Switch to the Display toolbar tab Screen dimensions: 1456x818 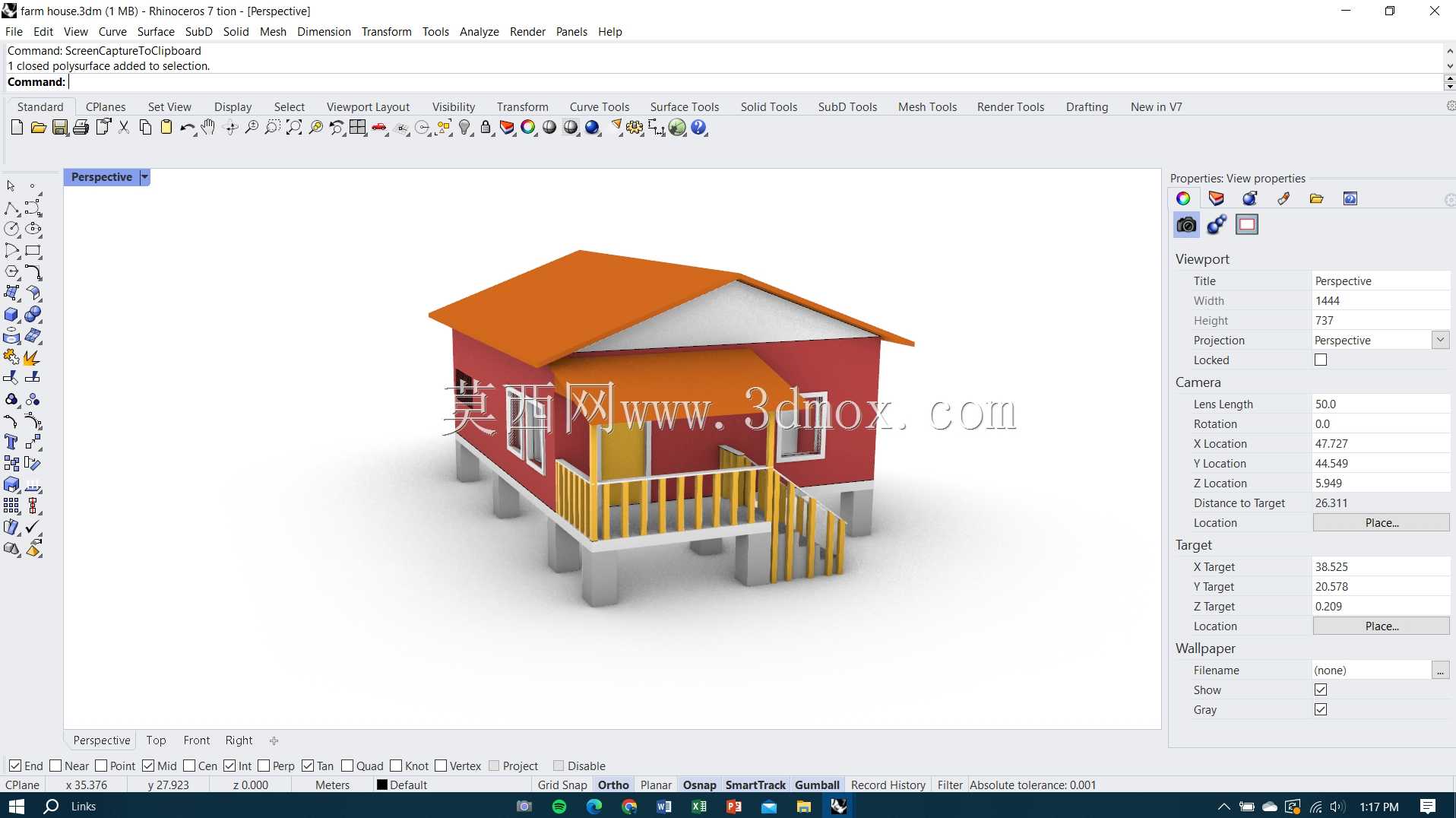click(233, 106)
